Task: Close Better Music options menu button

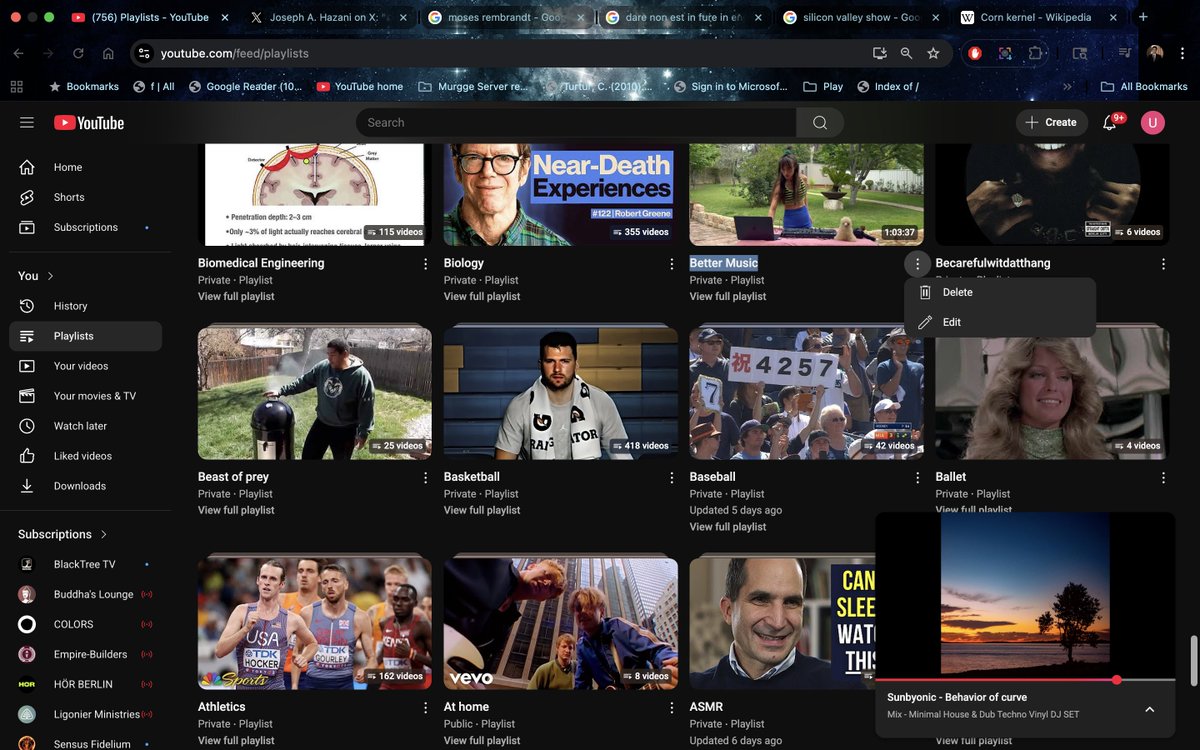Action: tap(918, 264)
